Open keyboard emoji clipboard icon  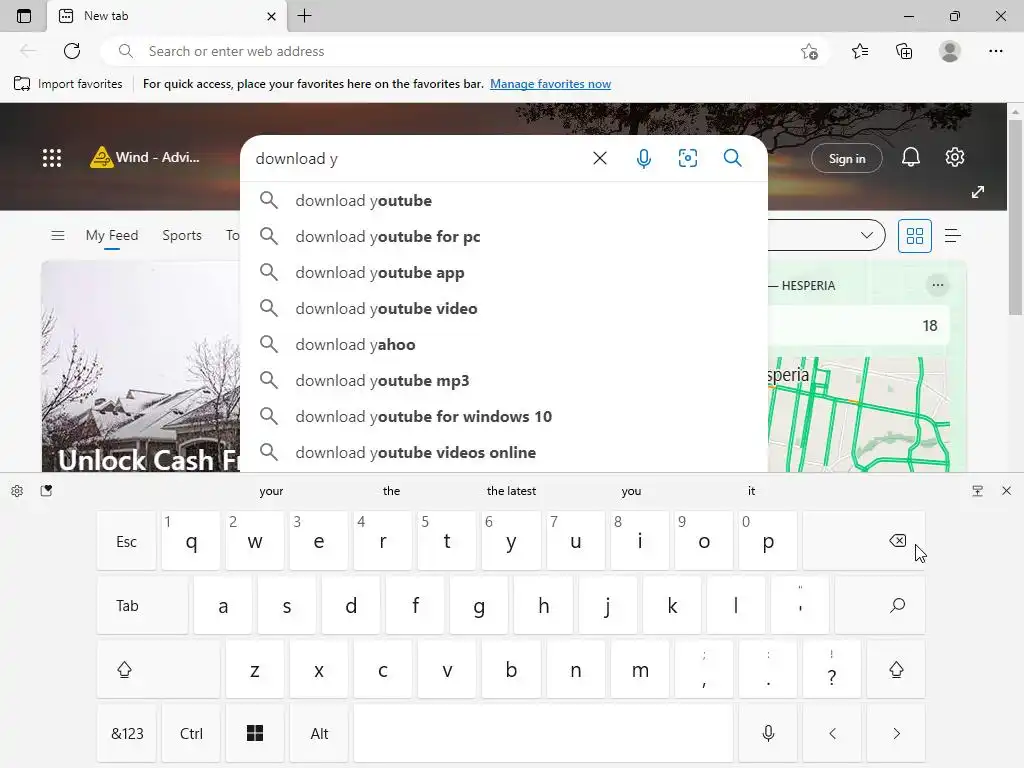46,491
